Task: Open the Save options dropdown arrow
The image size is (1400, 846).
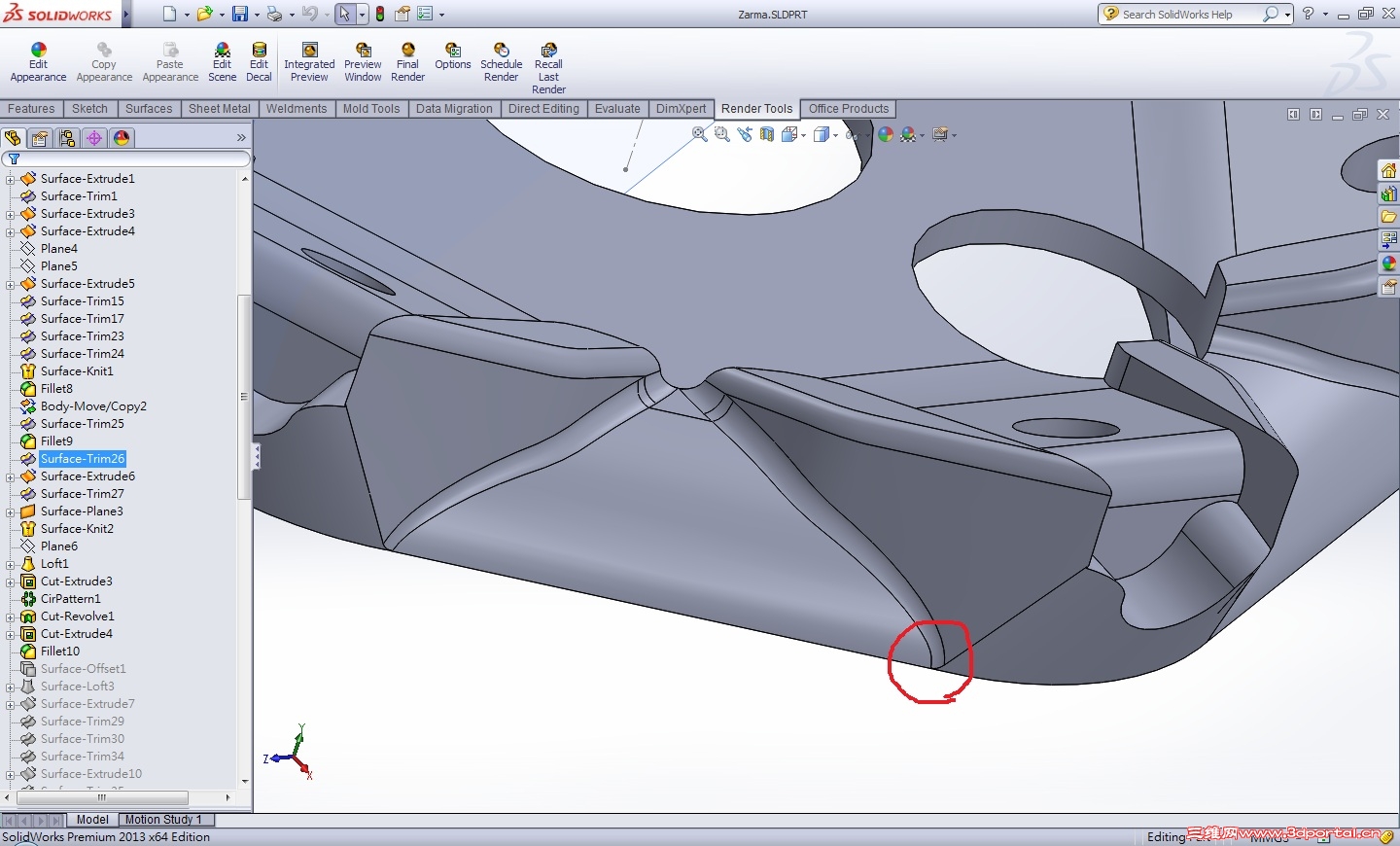Action: (257, 15)
